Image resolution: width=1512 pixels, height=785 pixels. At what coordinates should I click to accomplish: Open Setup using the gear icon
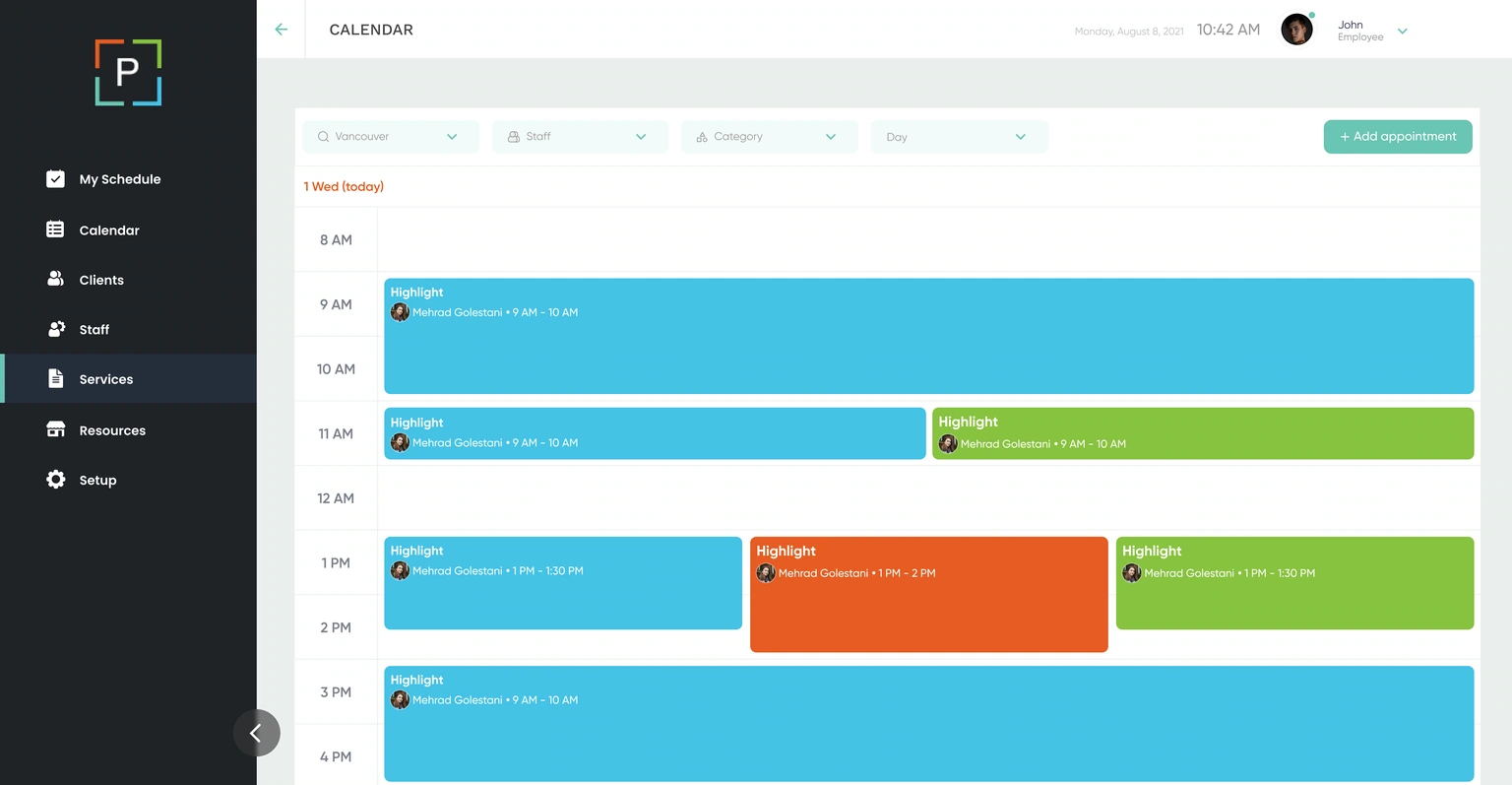pos(56,480)
